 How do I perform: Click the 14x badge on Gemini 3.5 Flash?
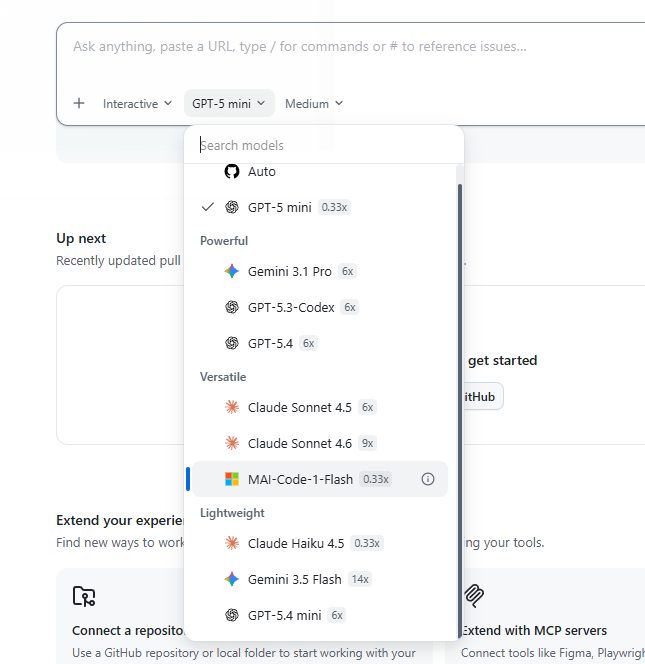pyautogui.click(x=360, y=579)
